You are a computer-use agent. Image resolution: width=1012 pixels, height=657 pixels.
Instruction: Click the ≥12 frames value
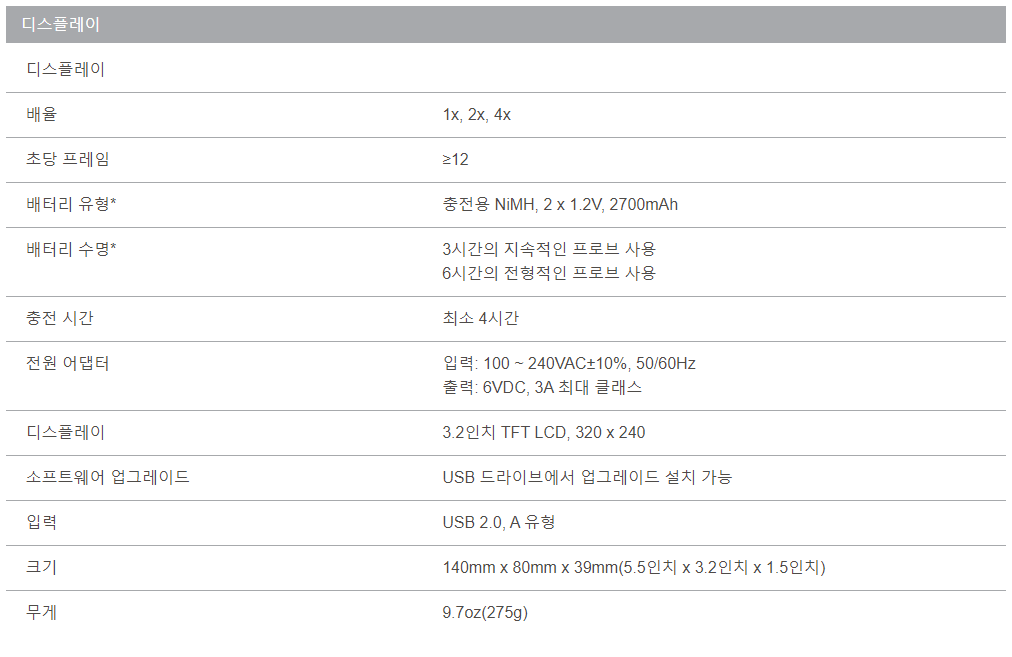point(455,160)
